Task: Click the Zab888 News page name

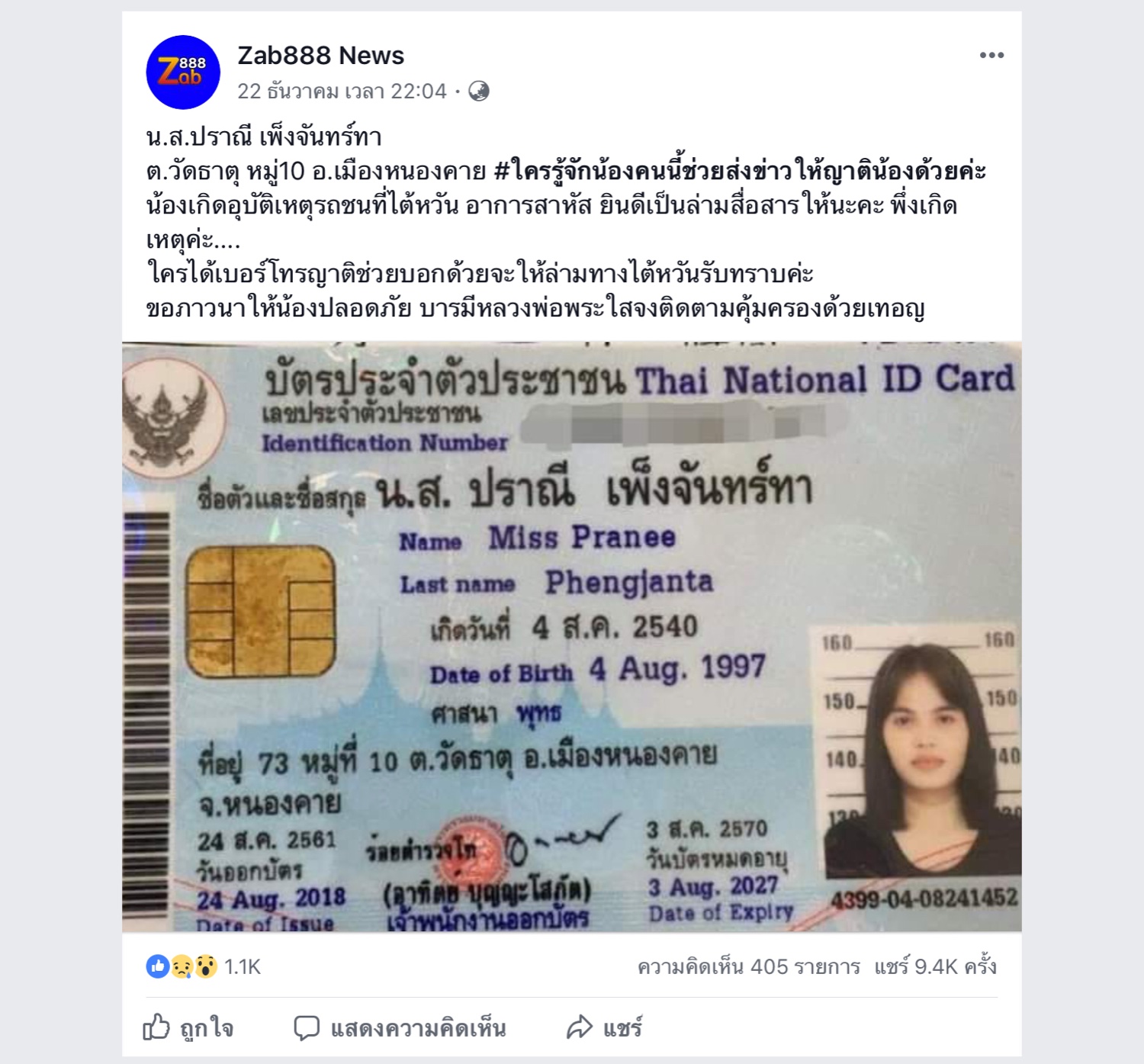Action: pos(320,56)
